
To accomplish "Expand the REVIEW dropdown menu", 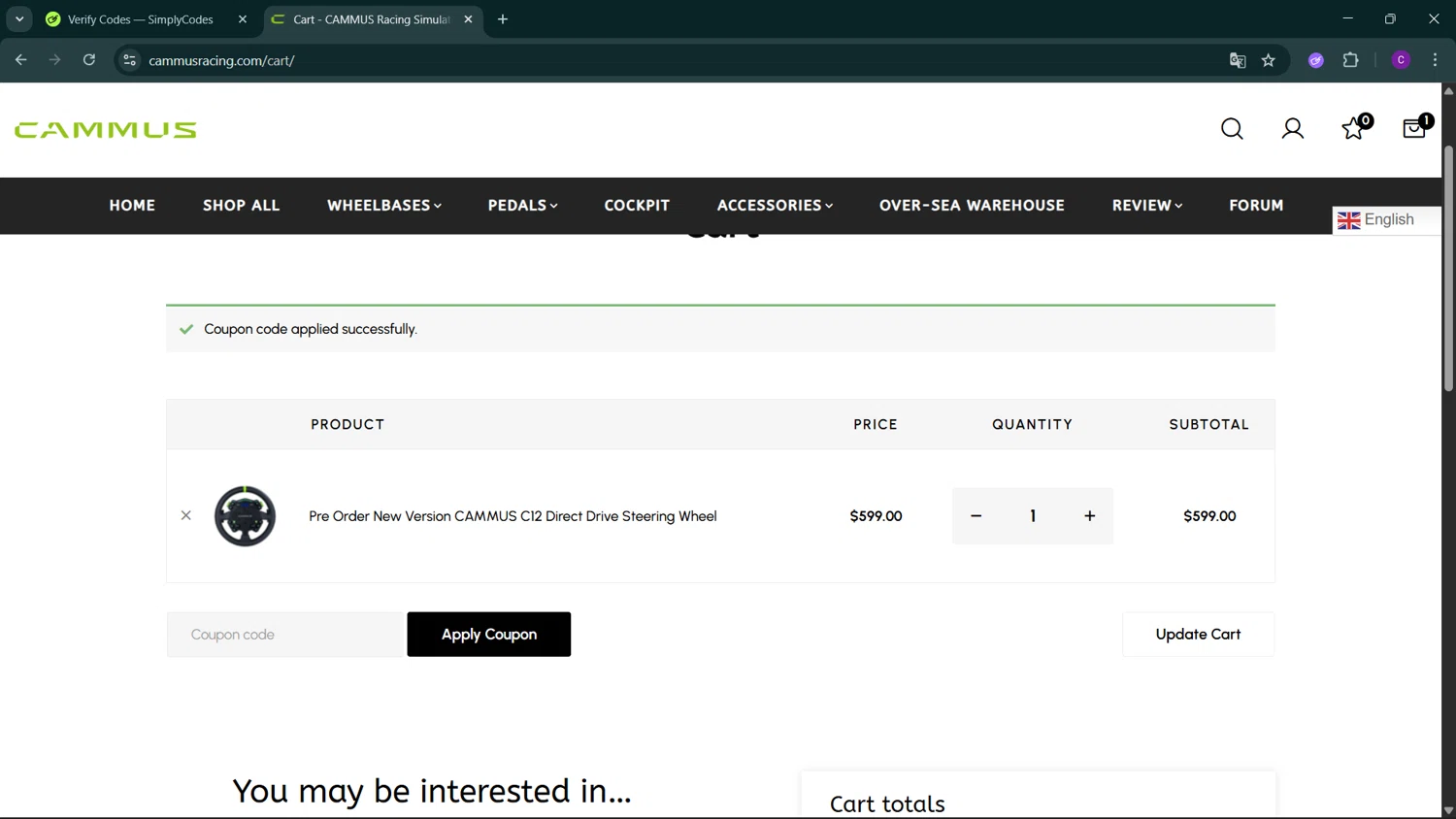I will [x=1146, y=206].
